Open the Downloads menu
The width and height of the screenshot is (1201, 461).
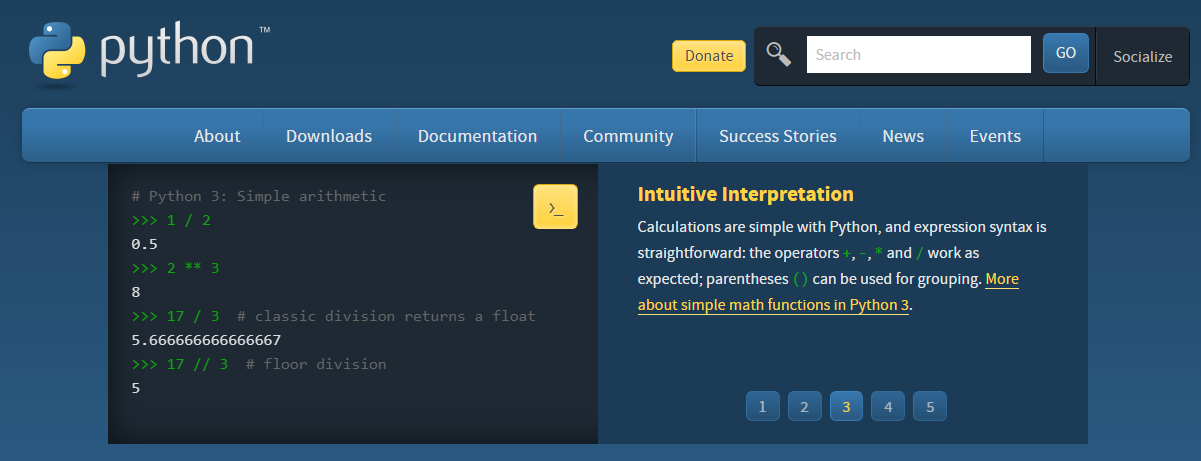(329, 136)
